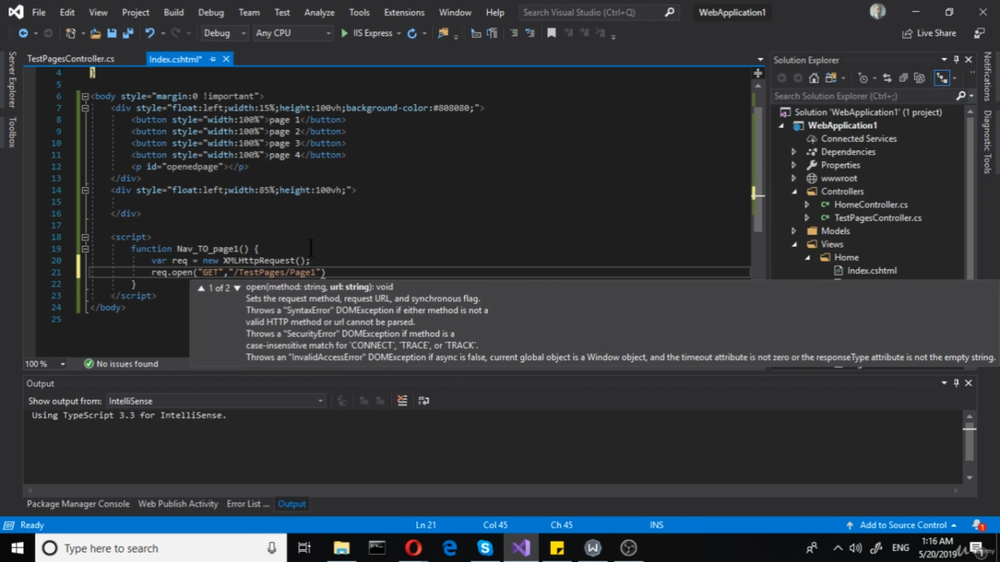Collapse All in Solution Explorer toolbar

click(x=903, y=78)
